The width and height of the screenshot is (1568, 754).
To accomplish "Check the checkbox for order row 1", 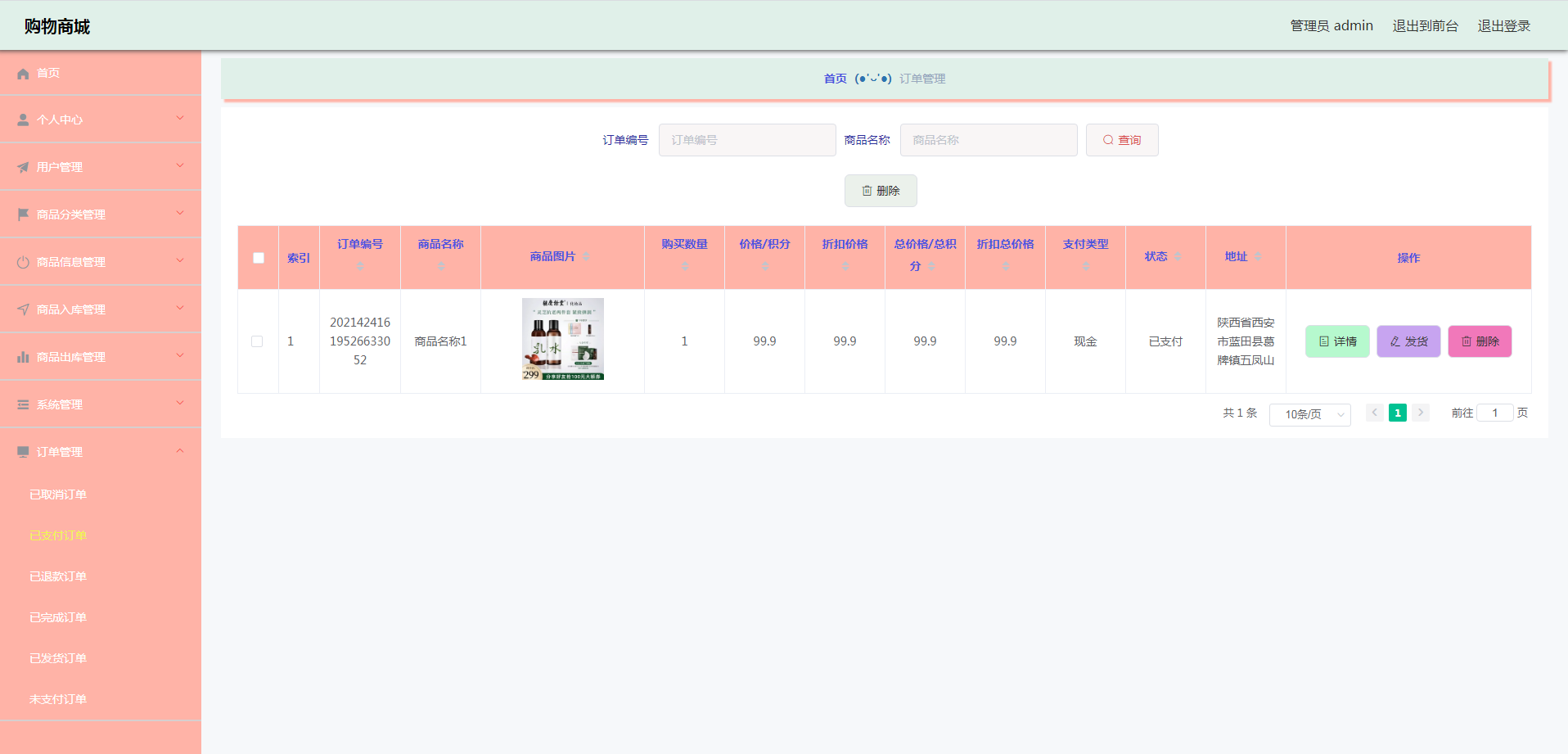I will 257,341.
